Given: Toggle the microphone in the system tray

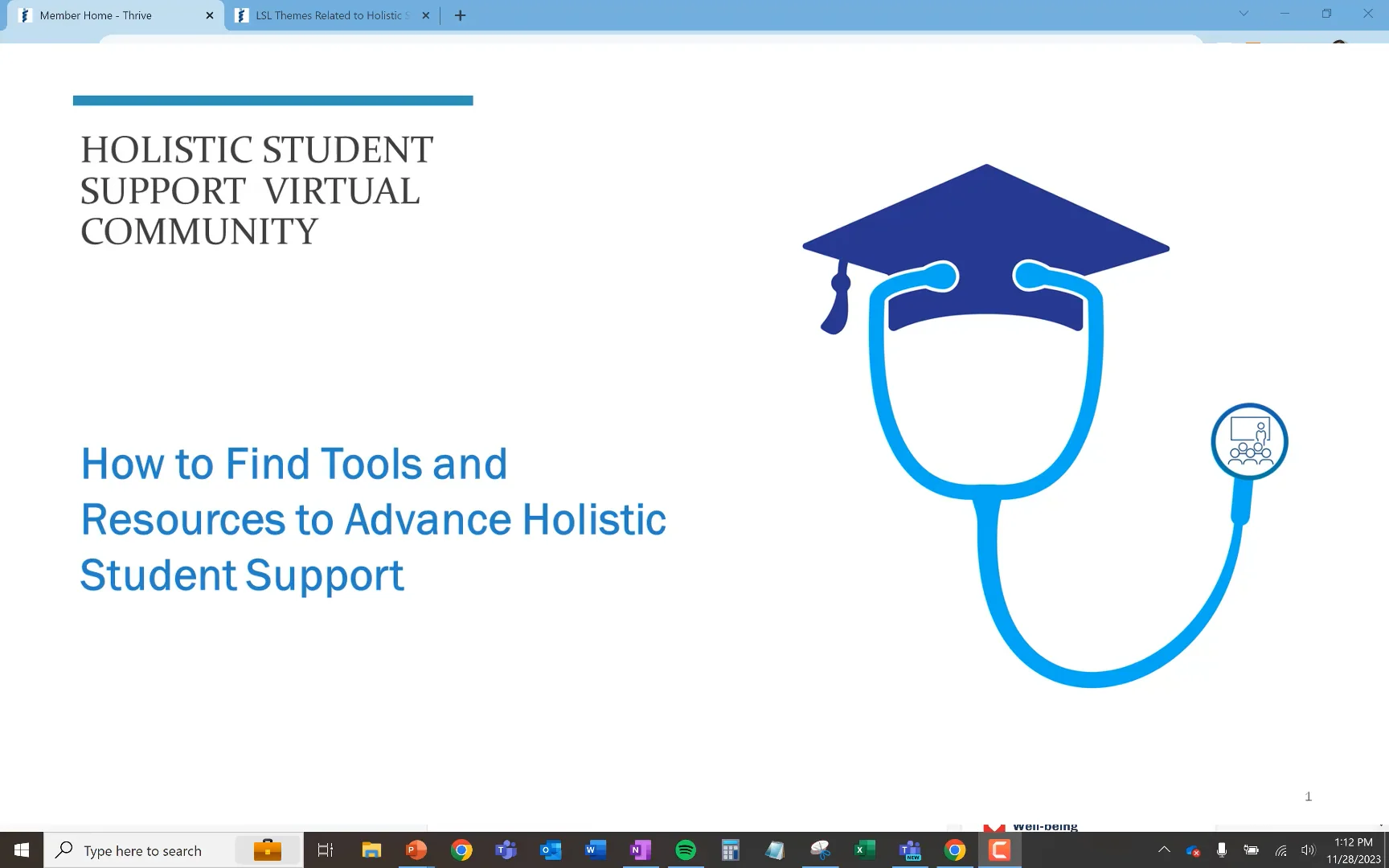Looking at the screenshot, I should (x=1221, y=850).
